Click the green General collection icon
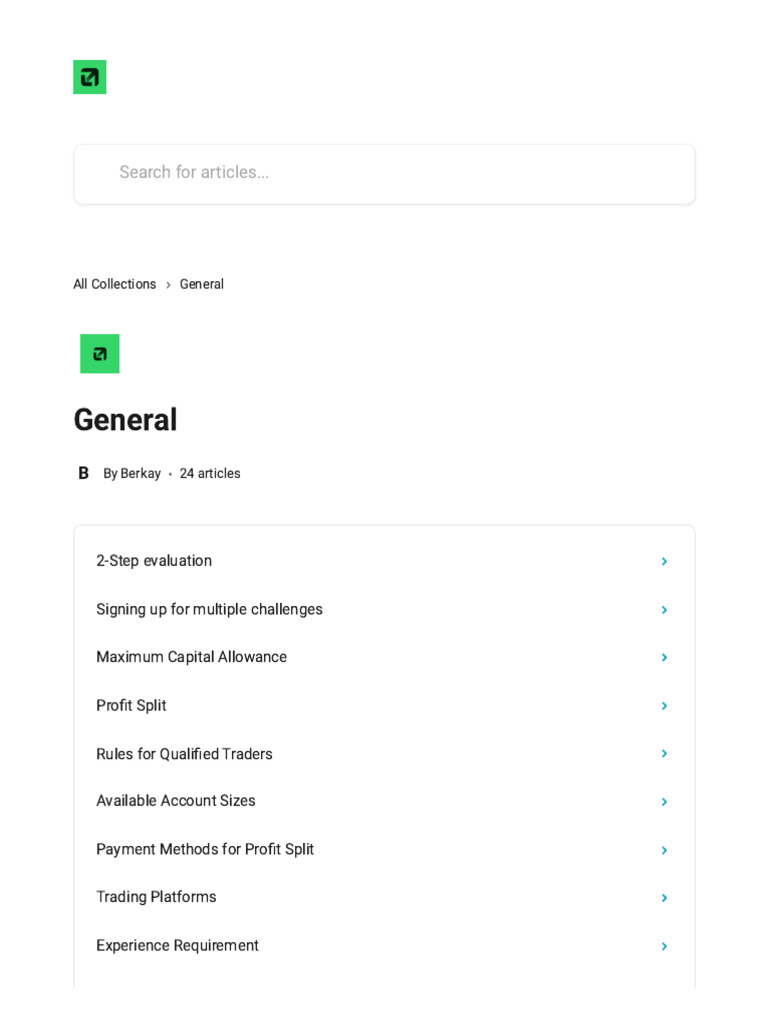 coord(100,354)
